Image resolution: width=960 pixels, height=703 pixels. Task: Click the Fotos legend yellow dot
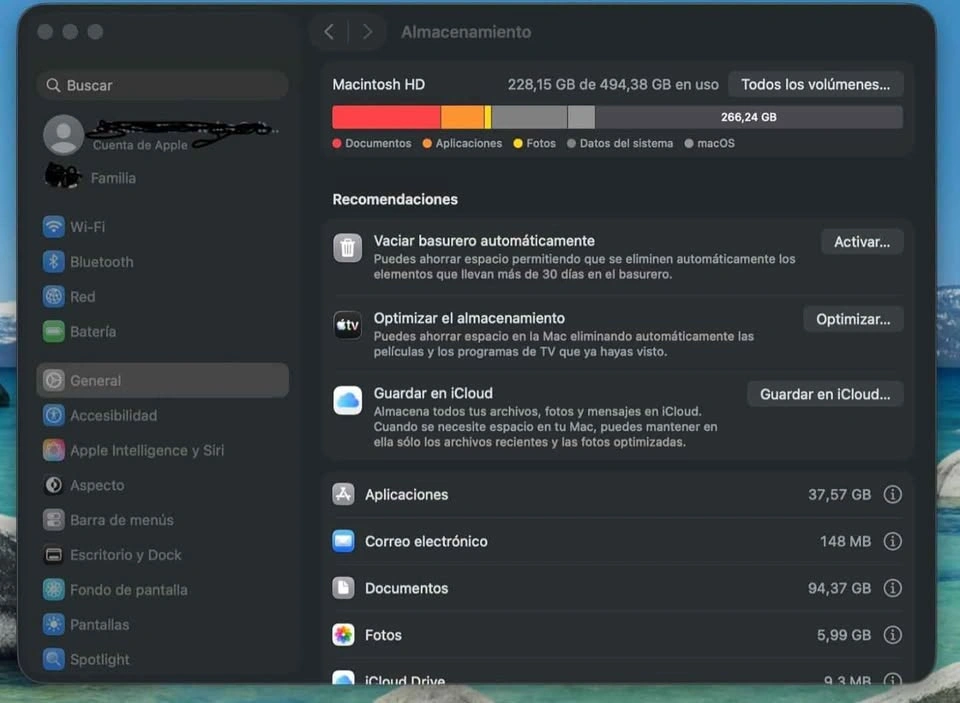(518, 143)
